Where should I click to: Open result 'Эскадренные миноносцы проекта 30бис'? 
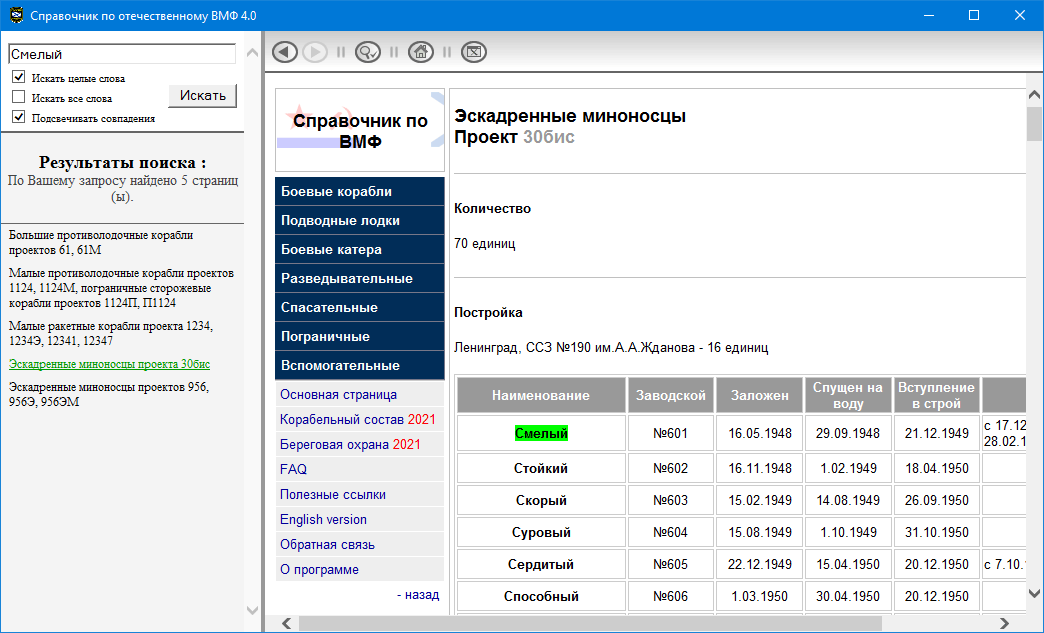[x=109, y=364]
